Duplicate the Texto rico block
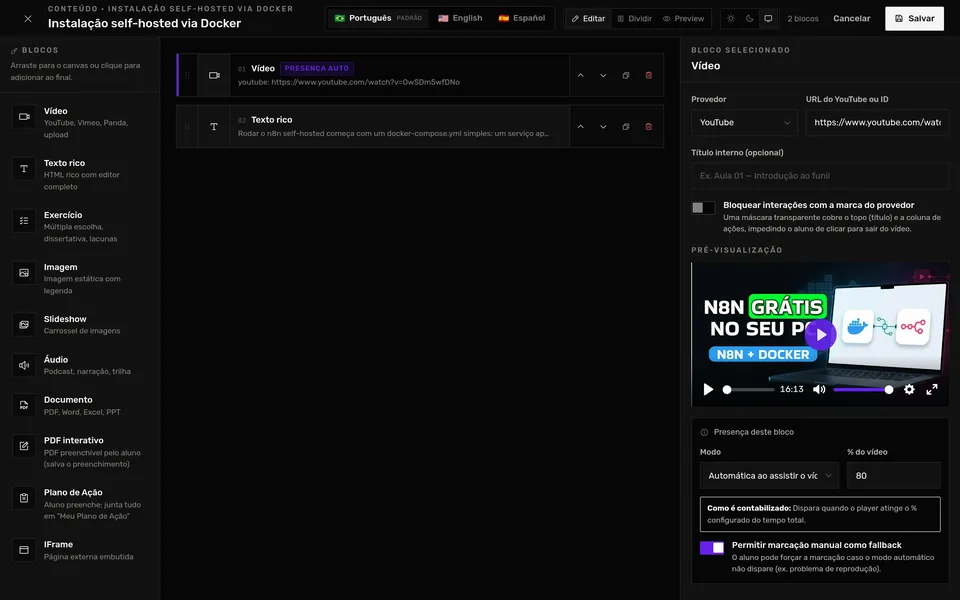Image resolution: width=960 pixels, height=600 pixels. click(x=626, y=127)
